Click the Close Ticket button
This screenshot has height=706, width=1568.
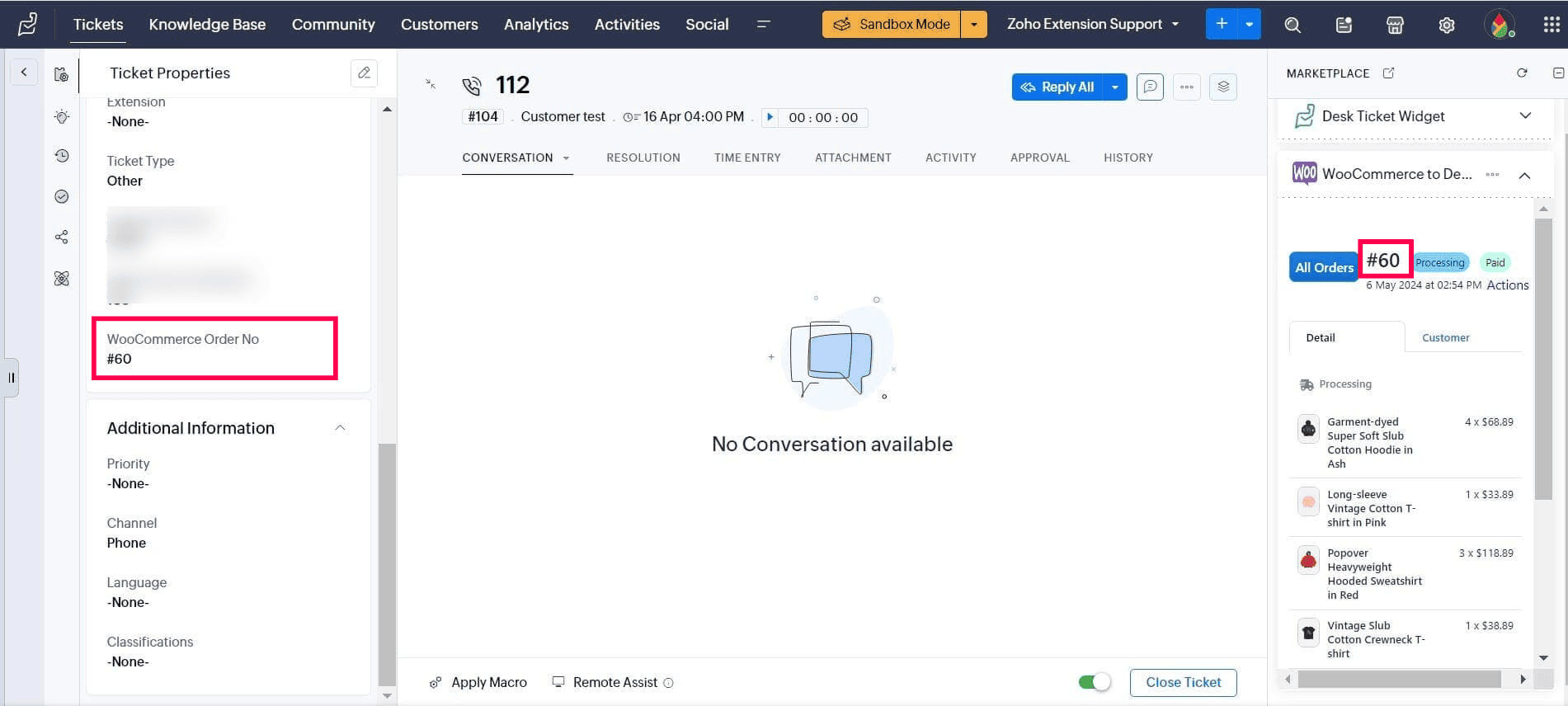(1183, 682)
